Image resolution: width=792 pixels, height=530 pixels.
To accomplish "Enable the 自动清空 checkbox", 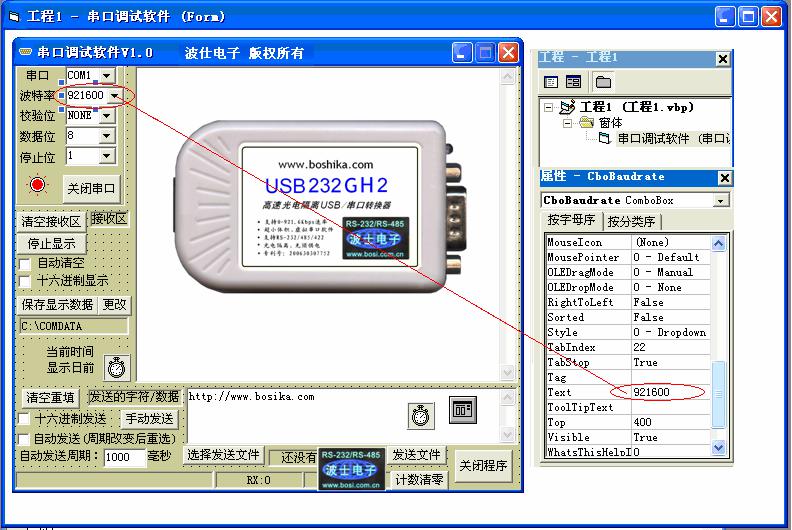I will coord(26,263).
